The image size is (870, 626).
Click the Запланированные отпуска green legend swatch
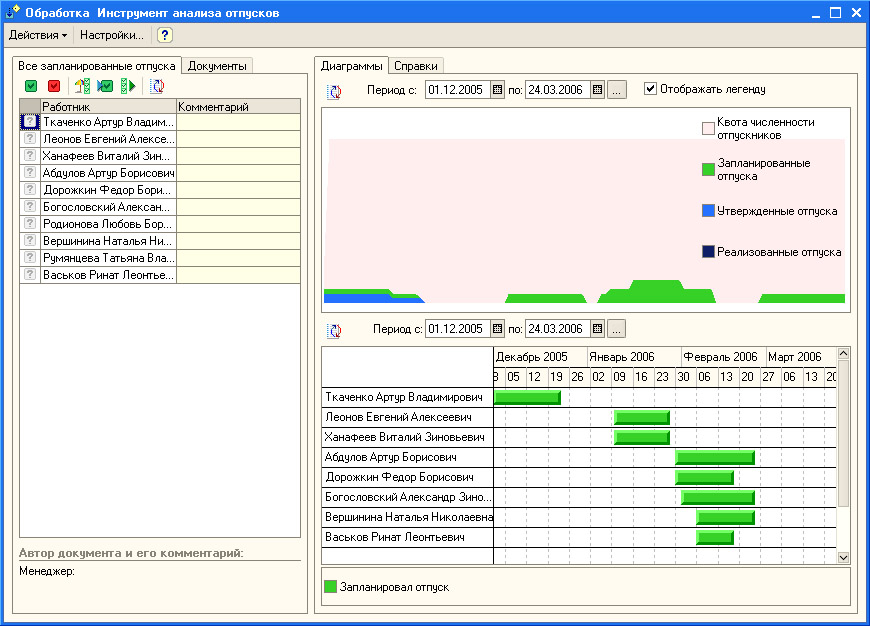pos(708,169)
